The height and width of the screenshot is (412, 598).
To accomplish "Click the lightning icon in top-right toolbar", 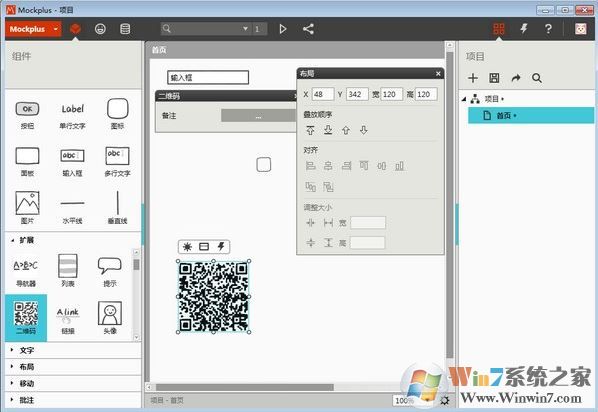I will pos(524,29).
